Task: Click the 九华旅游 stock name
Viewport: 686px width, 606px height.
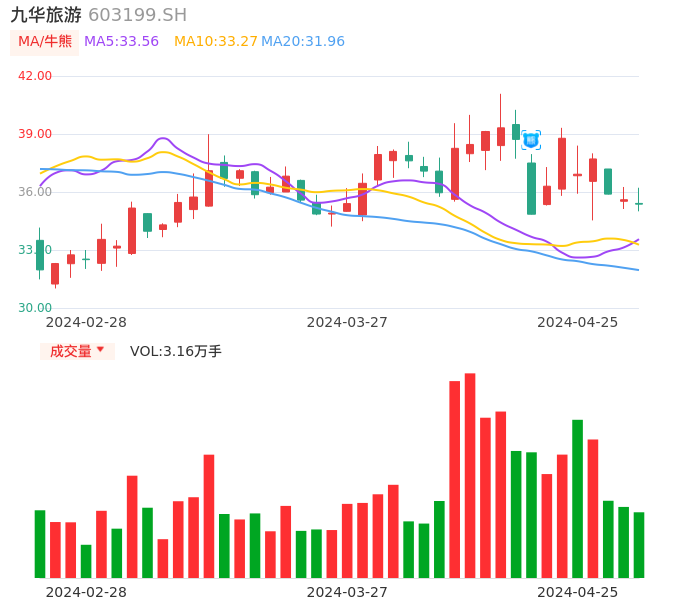Action: (x=46, y=15)
